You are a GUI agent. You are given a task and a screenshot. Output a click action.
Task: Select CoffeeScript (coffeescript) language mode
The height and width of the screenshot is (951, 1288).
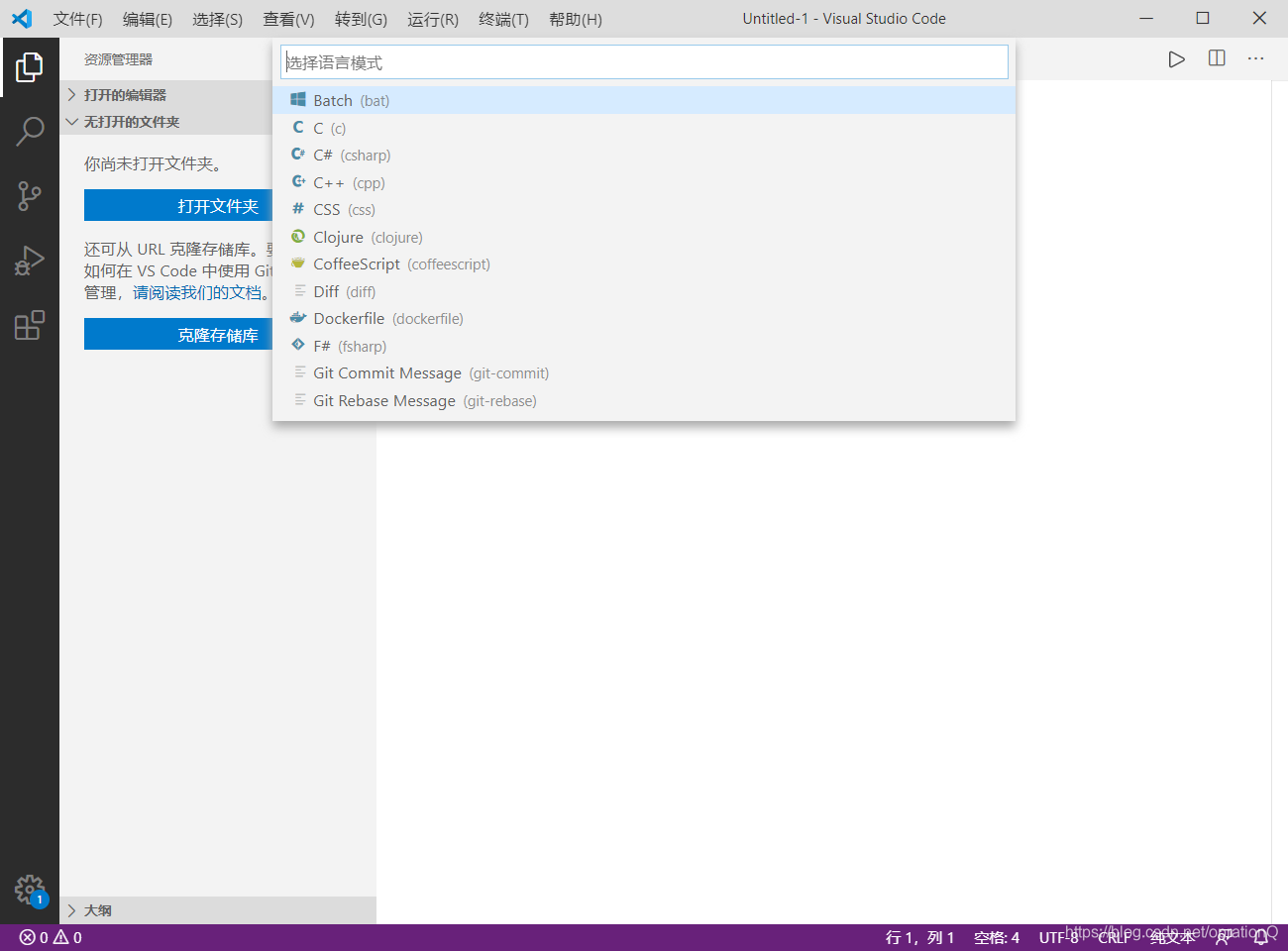tap(644, 264)
